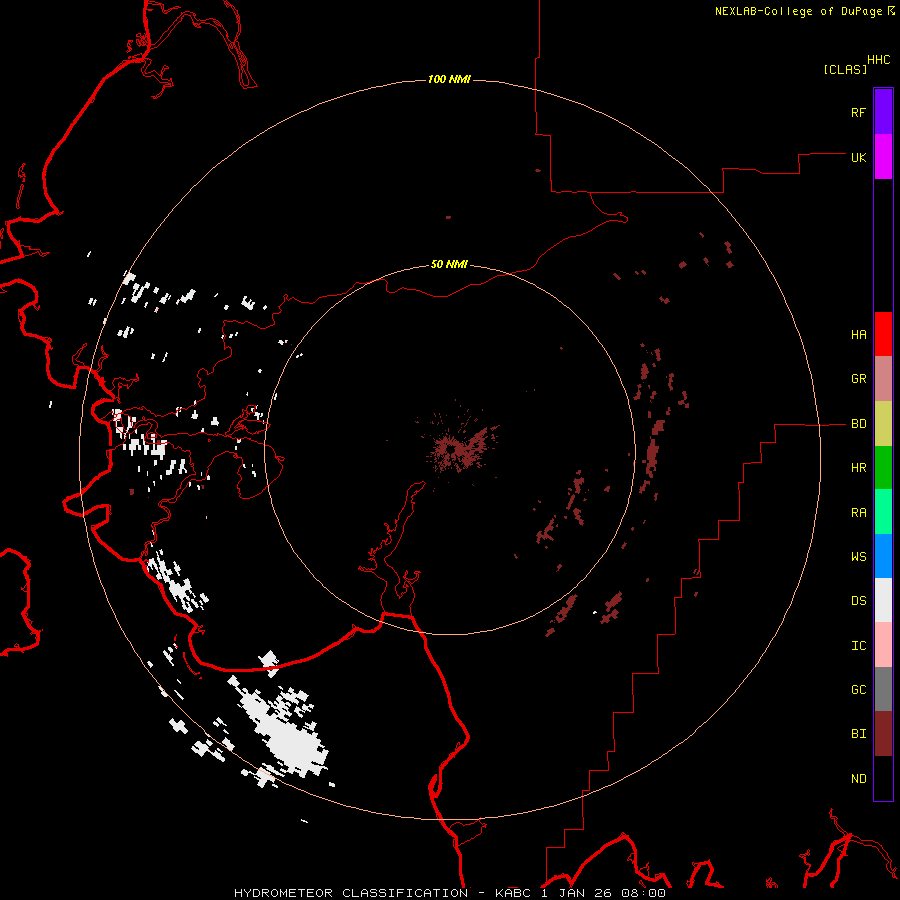Click the DS legend label

pyautogui.click(x=858, y=601)
